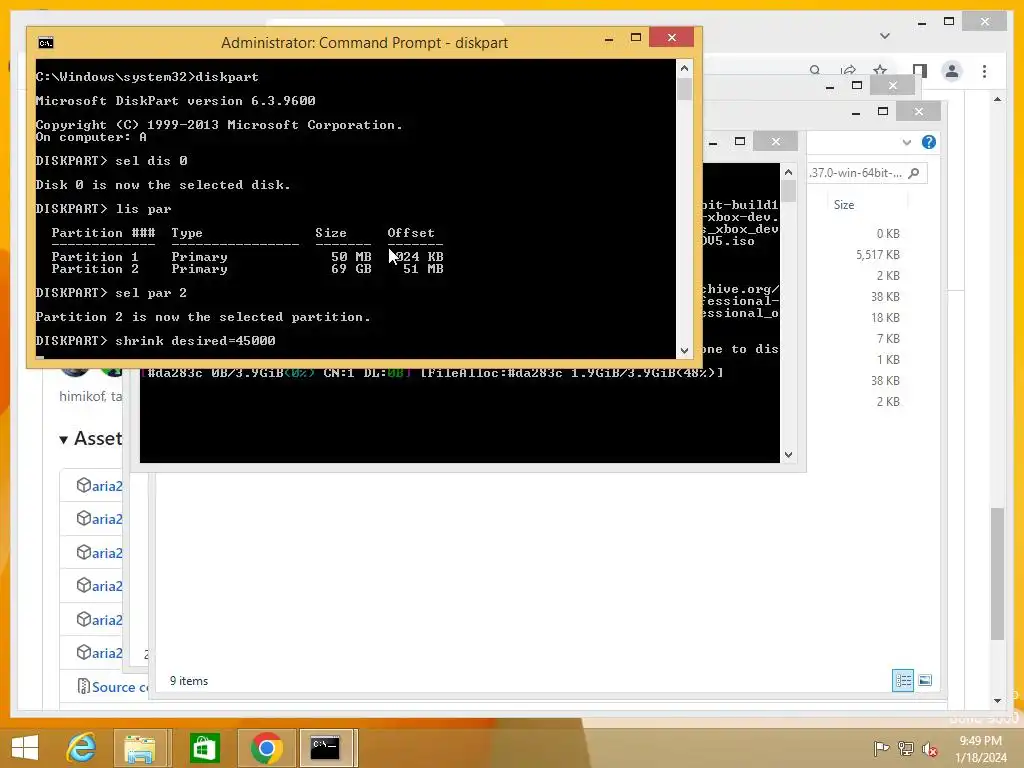The image size is (1024, 768).
Task: Close the background console window
Action: click(775, 141)
